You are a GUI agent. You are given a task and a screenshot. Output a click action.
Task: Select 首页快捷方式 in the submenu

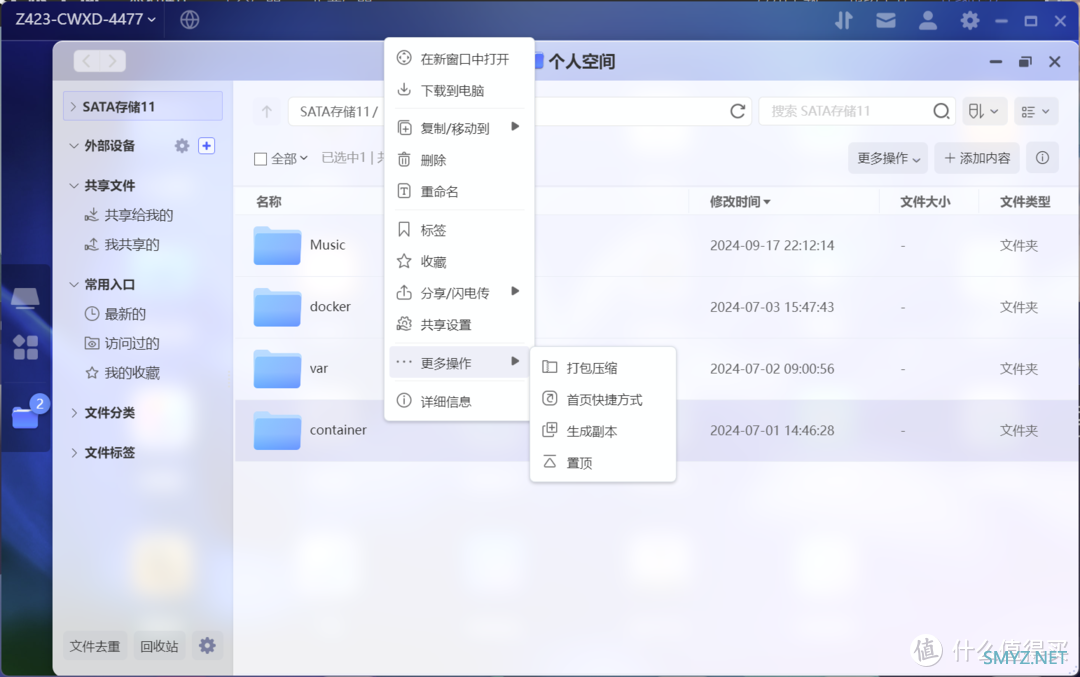tap(603, 399)
